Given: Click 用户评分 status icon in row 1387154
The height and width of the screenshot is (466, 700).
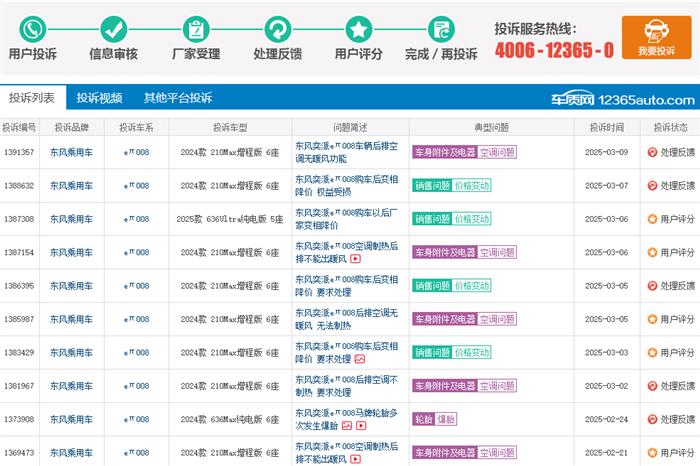Looking at the screenshot, I should pyautogui.click(x=652, y=252).
